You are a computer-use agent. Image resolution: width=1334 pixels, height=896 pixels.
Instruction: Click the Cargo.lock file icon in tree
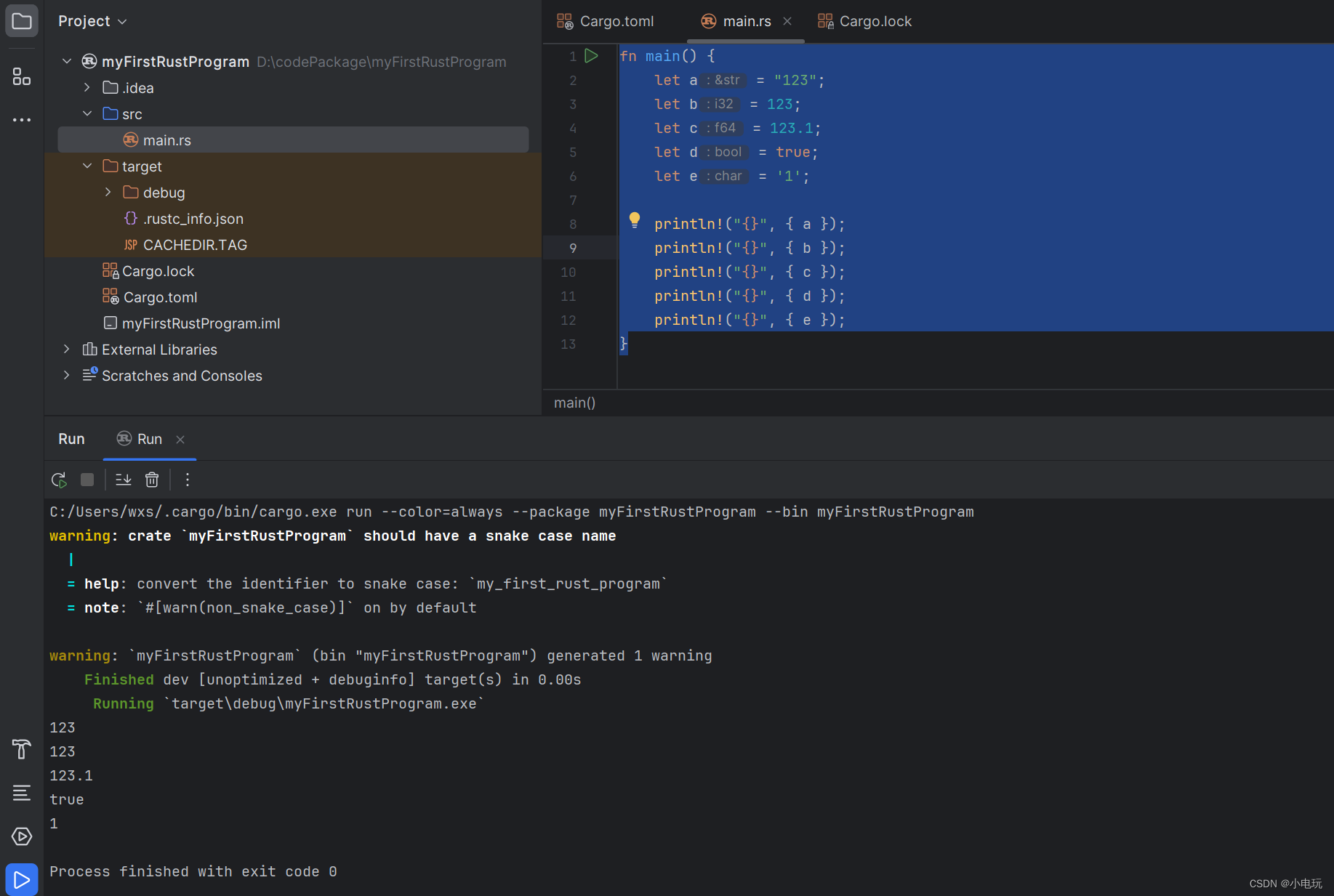click(x=111, y=270)
